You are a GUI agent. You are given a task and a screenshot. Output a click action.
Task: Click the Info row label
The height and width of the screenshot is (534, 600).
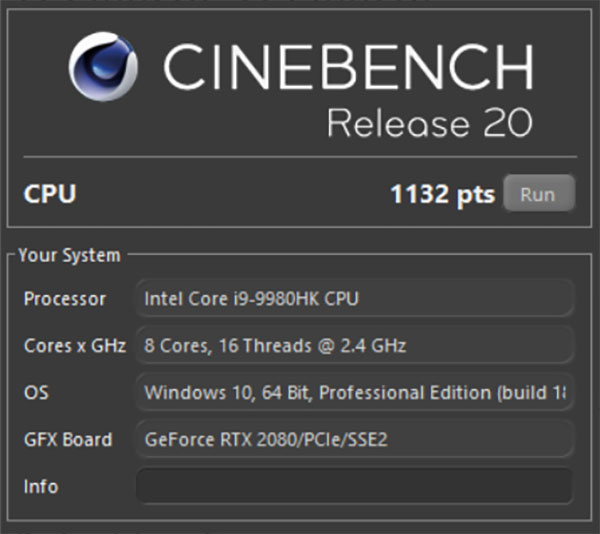41,487
